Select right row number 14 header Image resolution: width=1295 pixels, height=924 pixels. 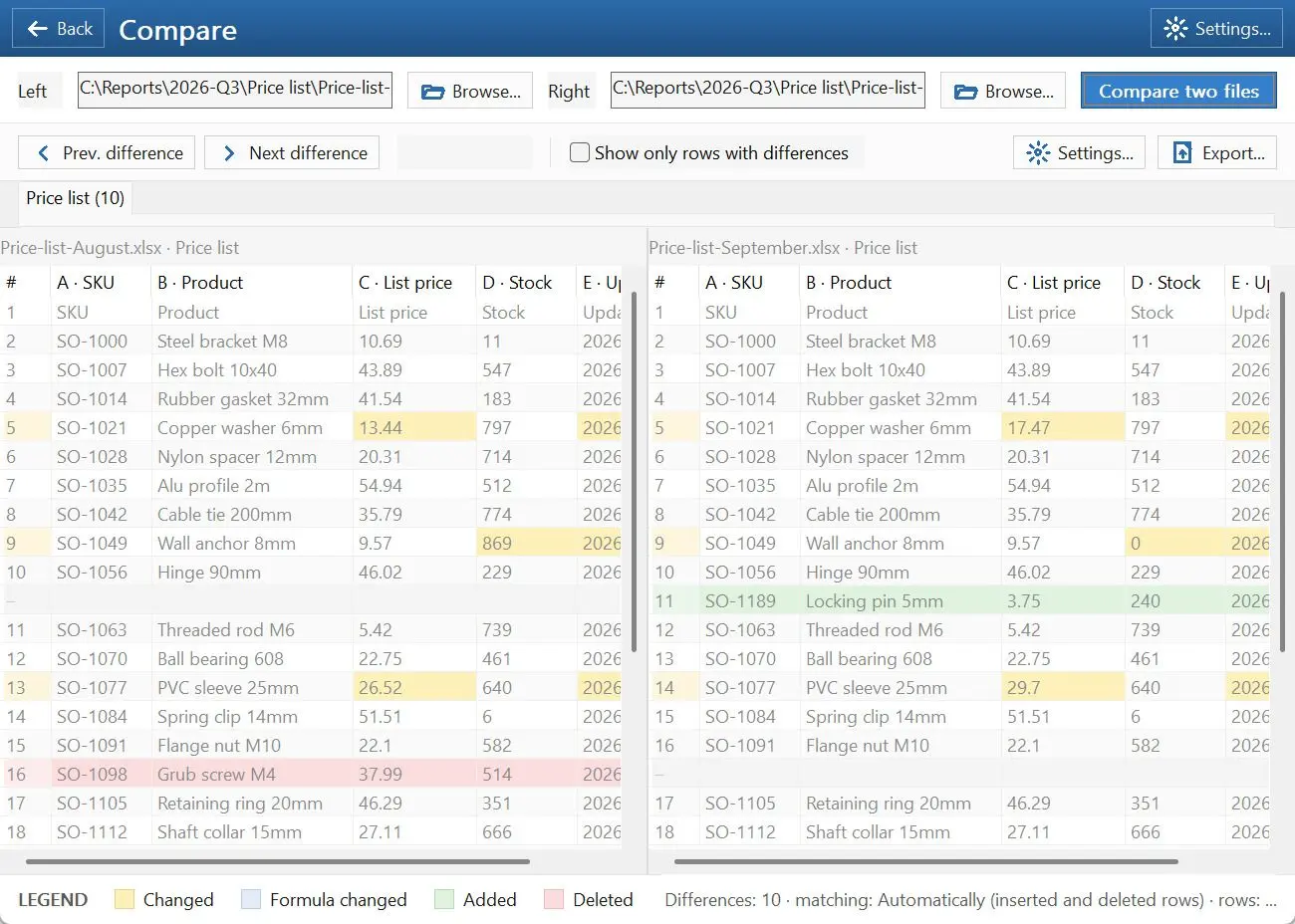click(674, 687)
